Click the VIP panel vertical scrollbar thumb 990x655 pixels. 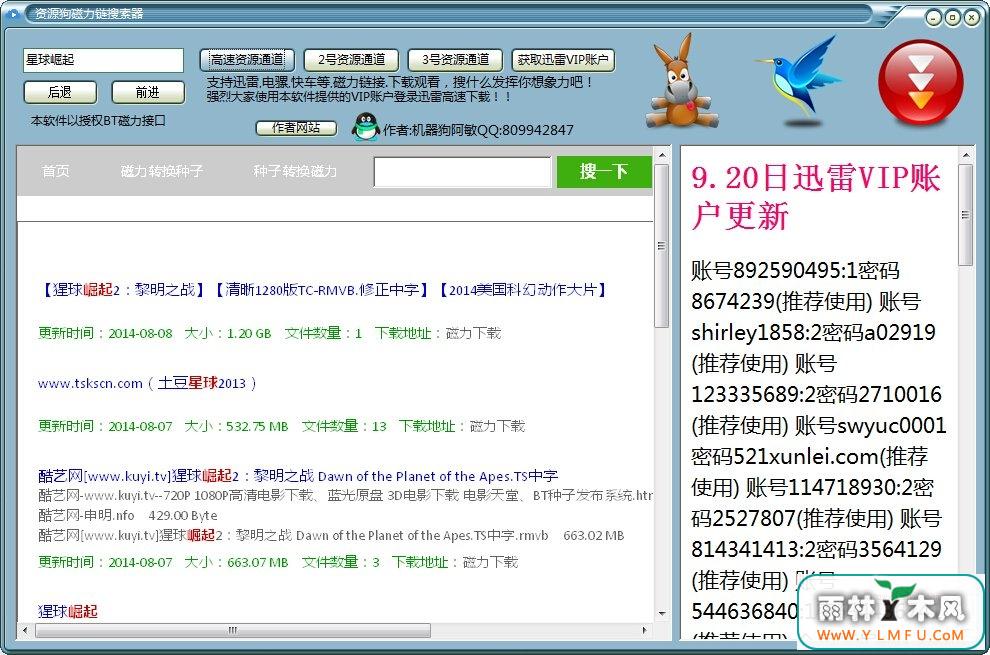pyautogui.click(x=965, y=215)
